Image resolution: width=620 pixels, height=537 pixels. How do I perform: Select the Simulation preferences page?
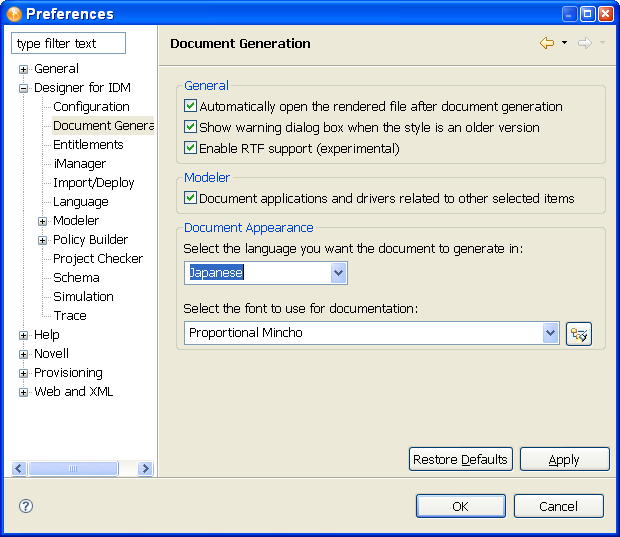pos(83,297)
